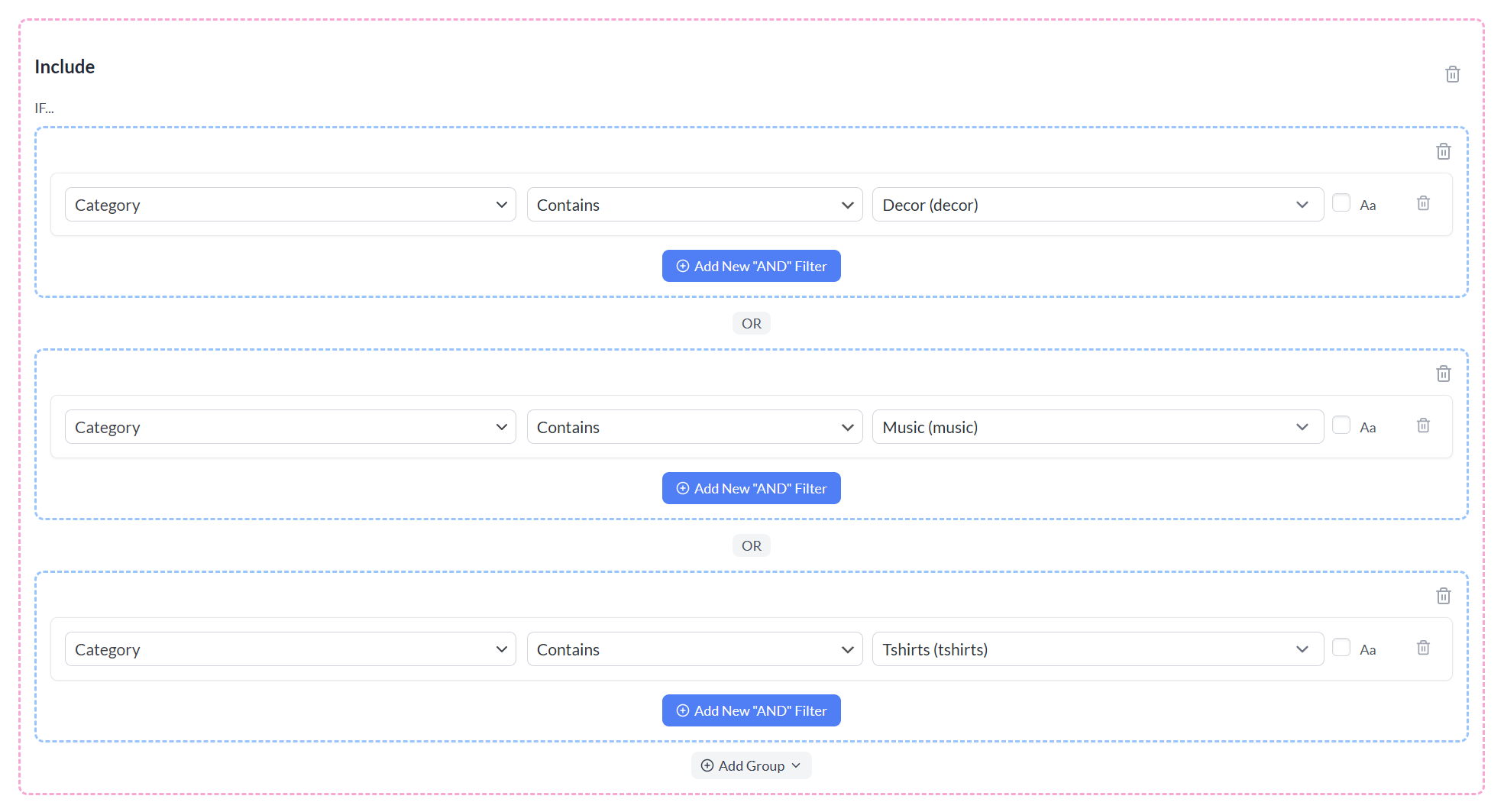Viewport: 1504px width, 812px height.
Task: Click the OR label between Decor and Music groups
Action: [x=751, y=323]
